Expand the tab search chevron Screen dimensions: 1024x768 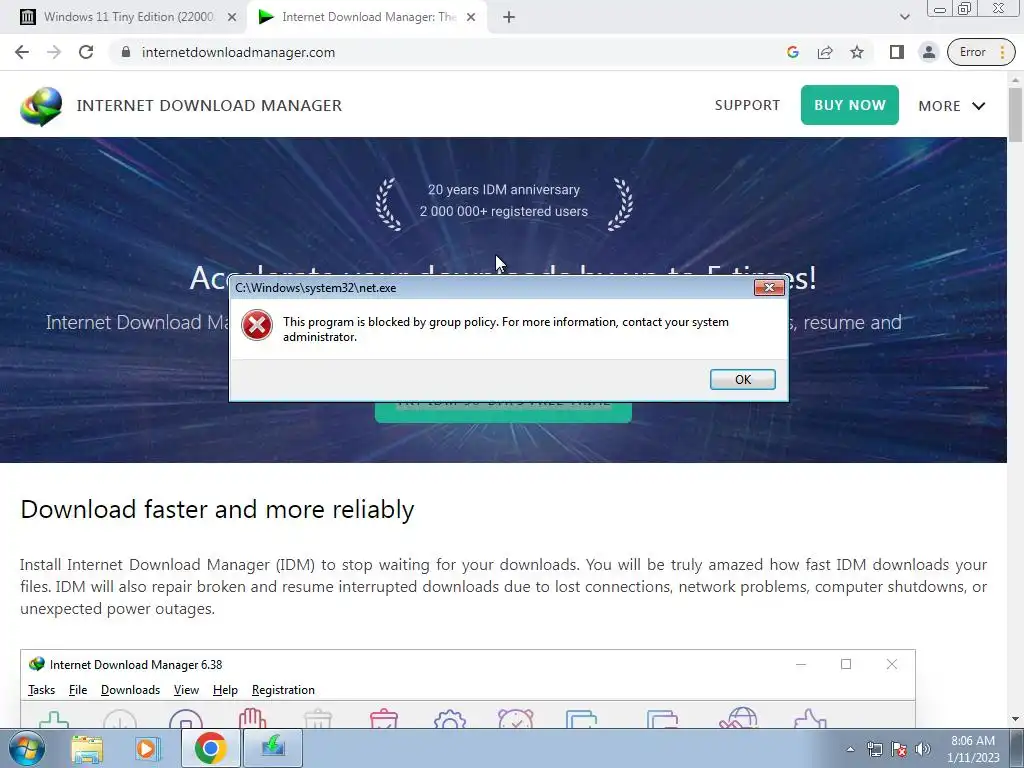pyautogui.click(x=904, y=17)
